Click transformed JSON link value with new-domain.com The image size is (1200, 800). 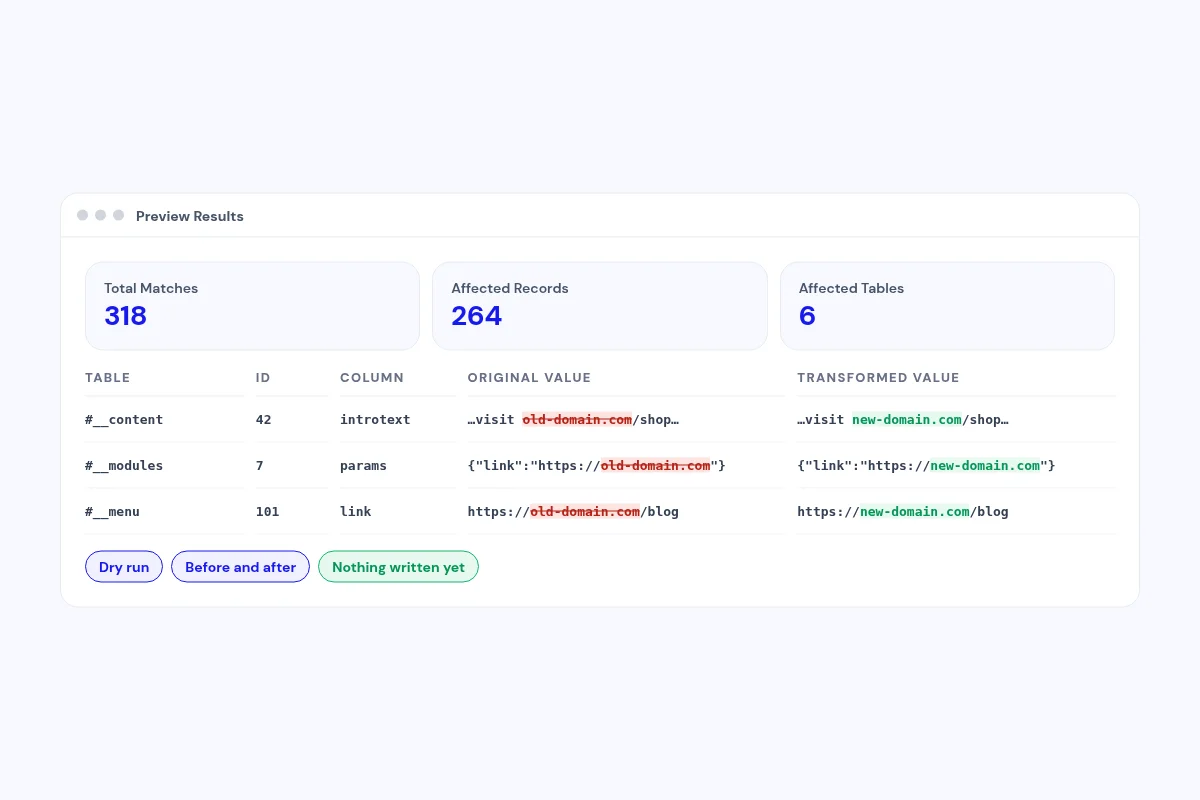(926, 466)
